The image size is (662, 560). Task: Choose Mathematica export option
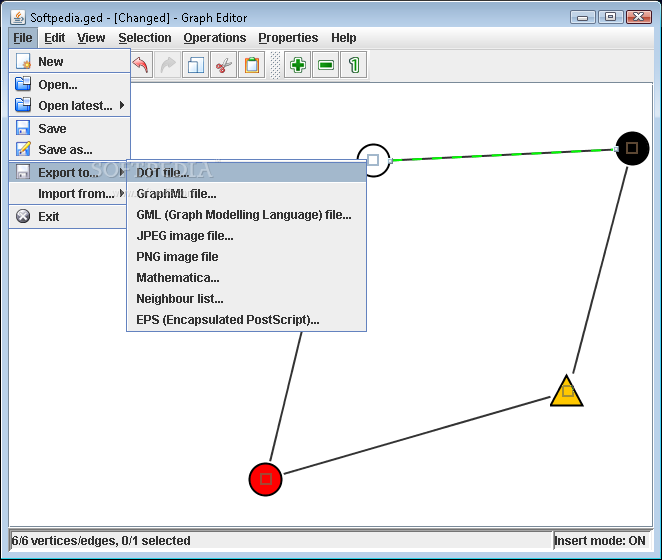[x=247, y=277]
